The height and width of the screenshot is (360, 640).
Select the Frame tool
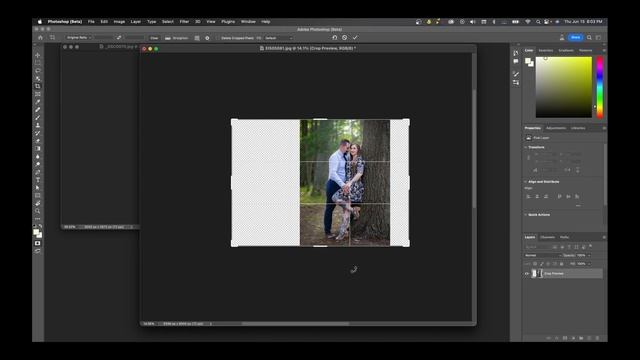tap(38, 94)
